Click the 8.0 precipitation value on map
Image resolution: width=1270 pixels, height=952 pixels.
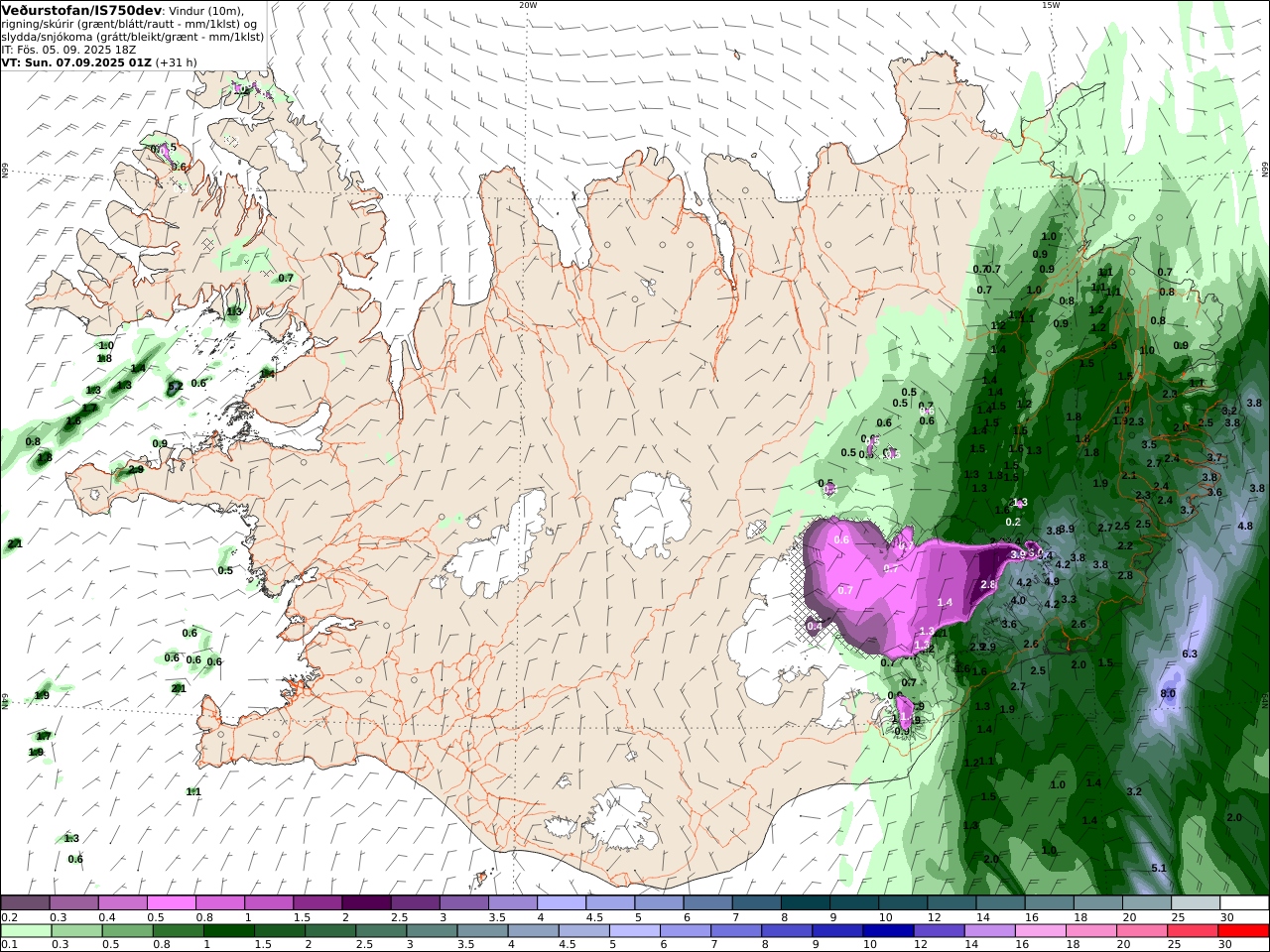(x=1168, y=694)
